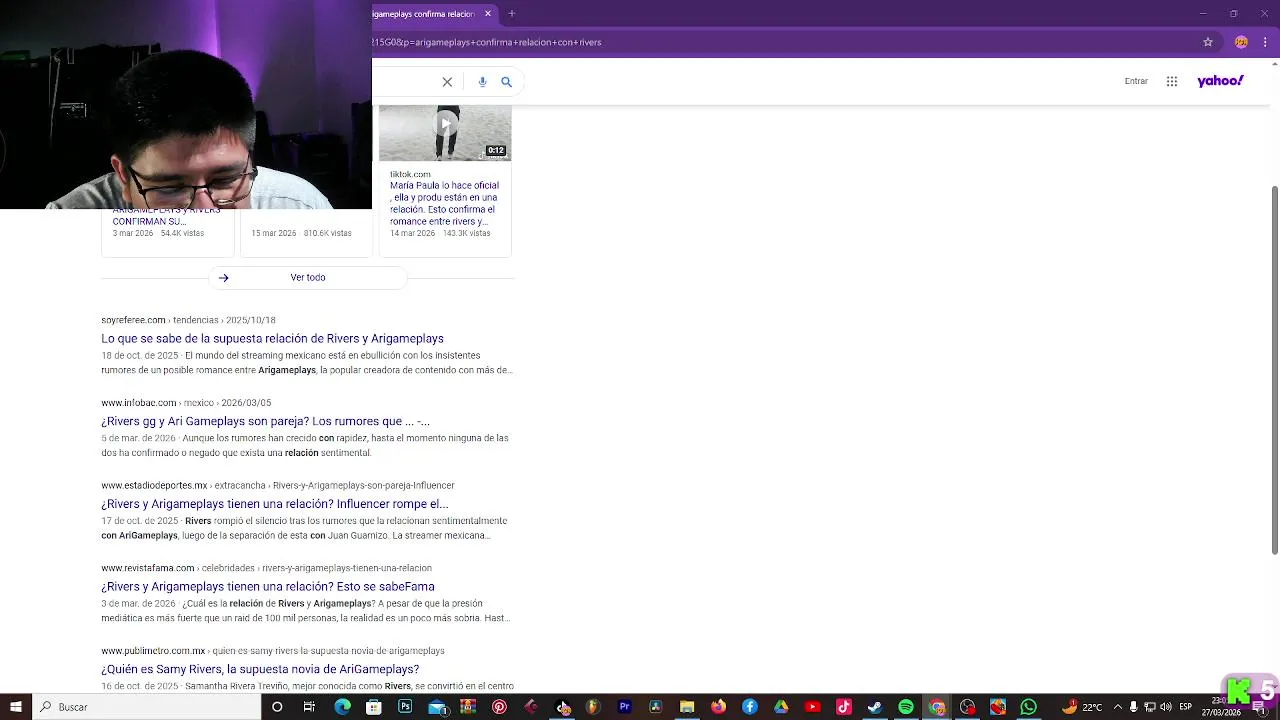Viewport: 1280px width, 720px height.
Task: Show hidden system tray icons
Action: [1118, 707]
